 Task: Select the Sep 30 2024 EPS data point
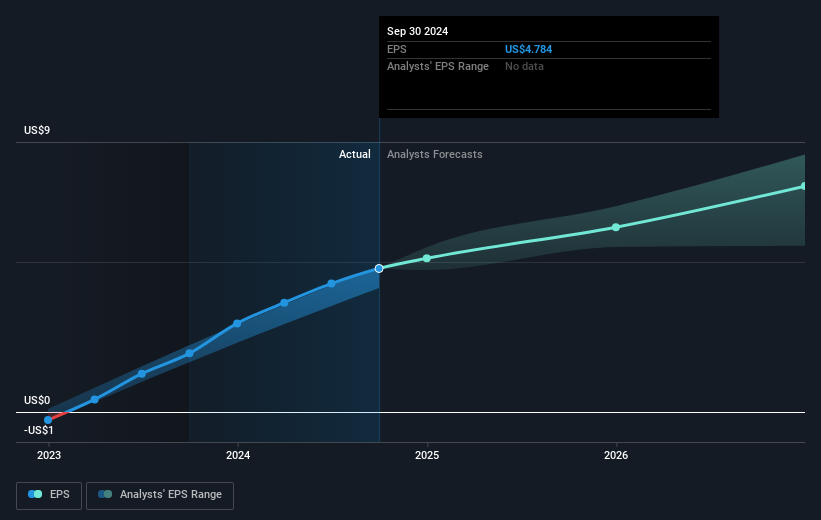[x=379, y=268]
